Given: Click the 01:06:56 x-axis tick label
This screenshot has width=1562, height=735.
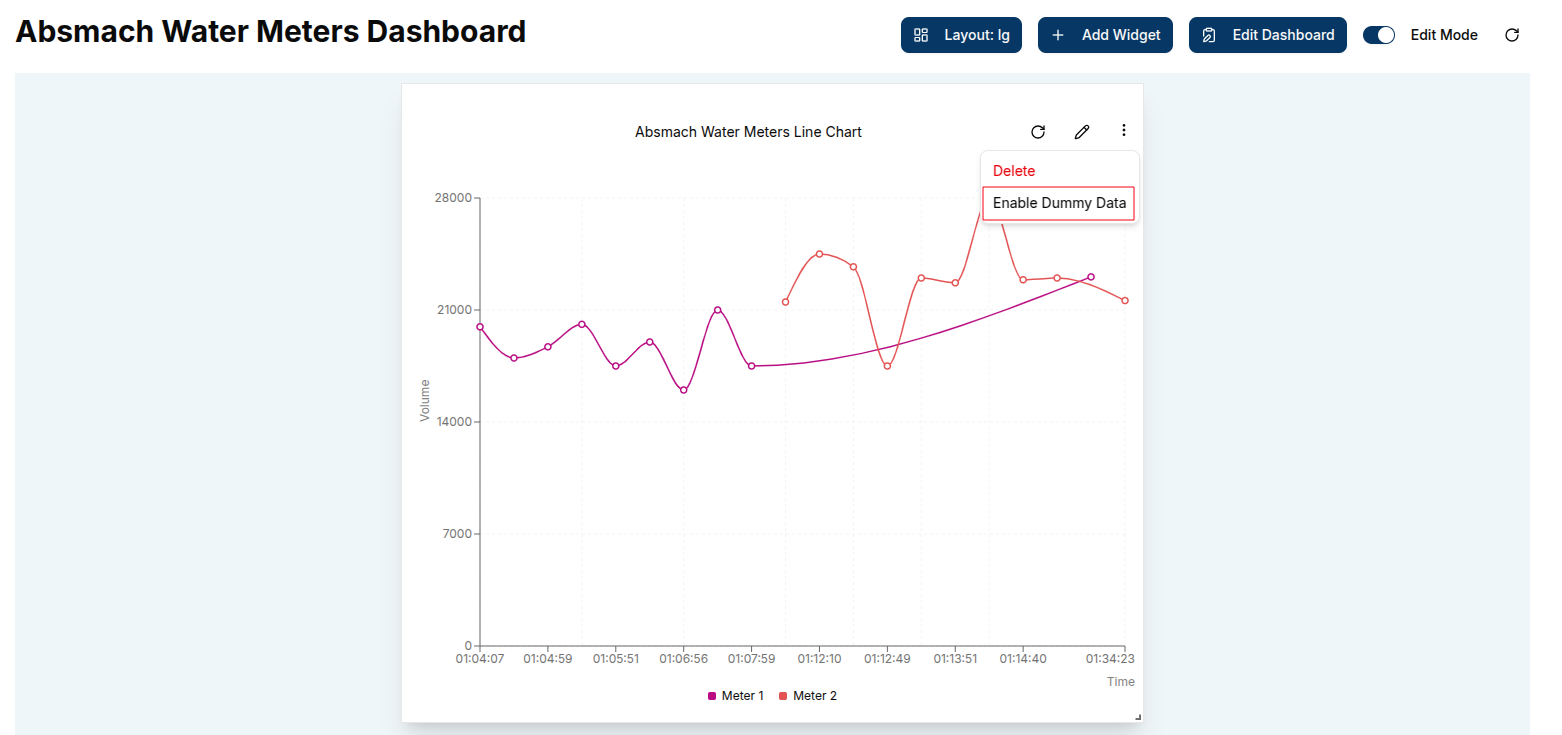Looking at the screenshot, I should click(x=684, y=659).
